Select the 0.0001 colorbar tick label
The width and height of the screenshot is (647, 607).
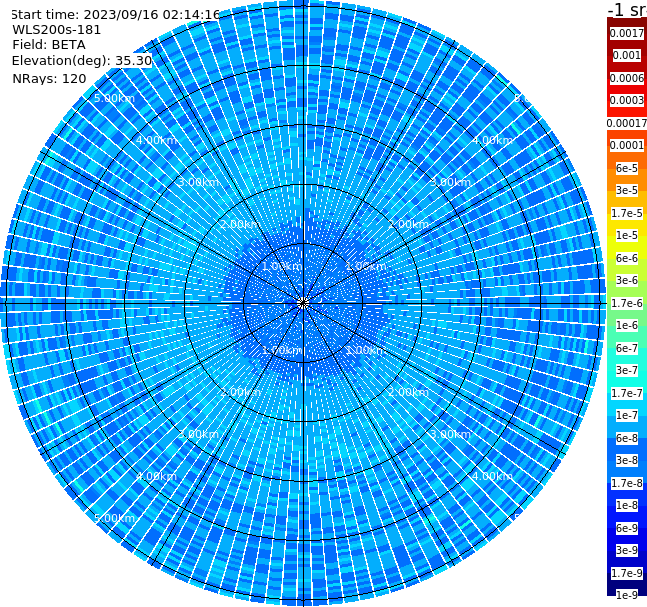click(627, 145)
